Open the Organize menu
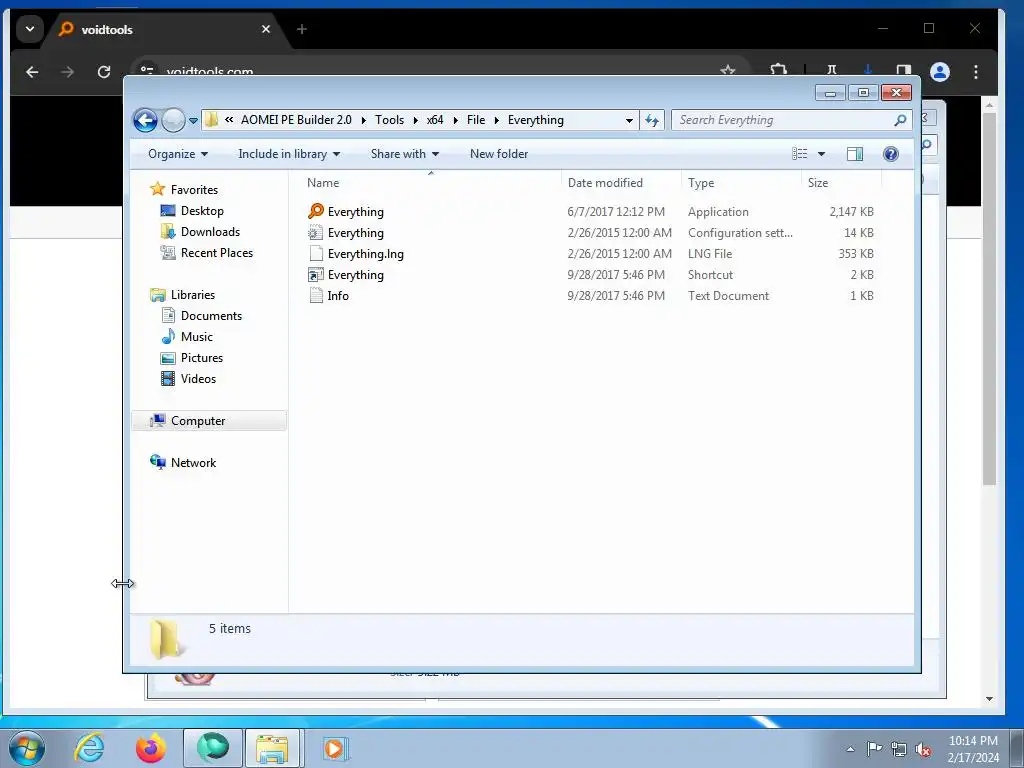 coord(178,154)
